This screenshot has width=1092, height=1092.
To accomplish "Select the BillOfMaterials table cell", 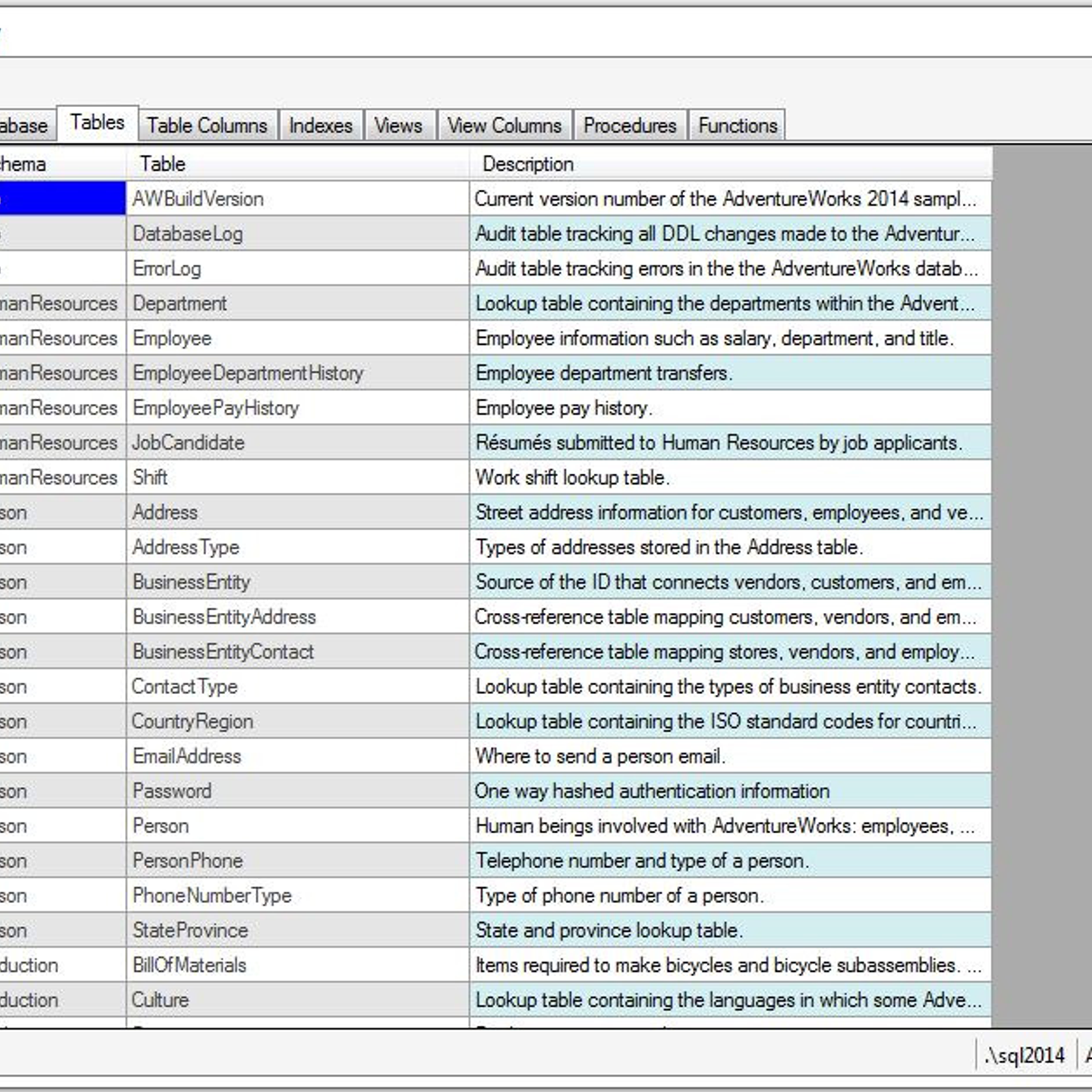I will click(298, 964).
